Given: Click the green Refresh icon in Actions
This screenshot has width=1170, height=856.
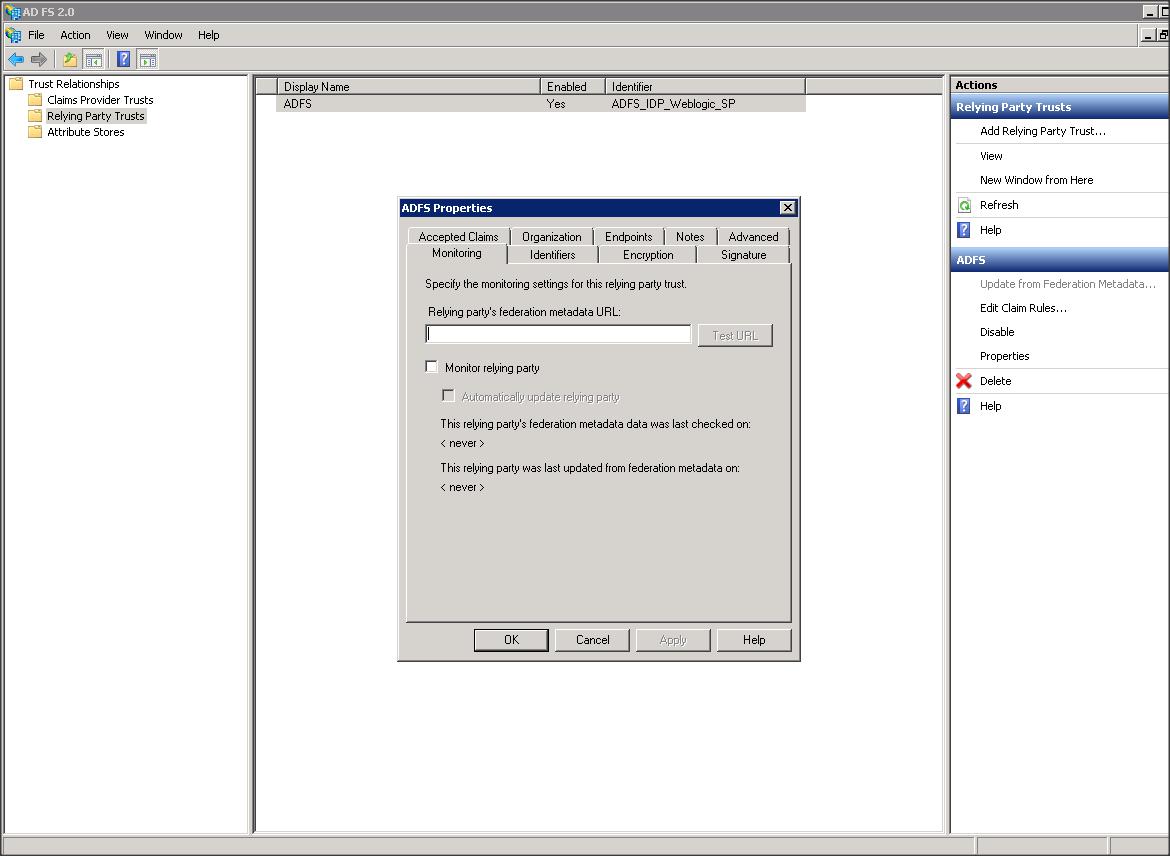Looking at the screenshot, I should [964, 205].
